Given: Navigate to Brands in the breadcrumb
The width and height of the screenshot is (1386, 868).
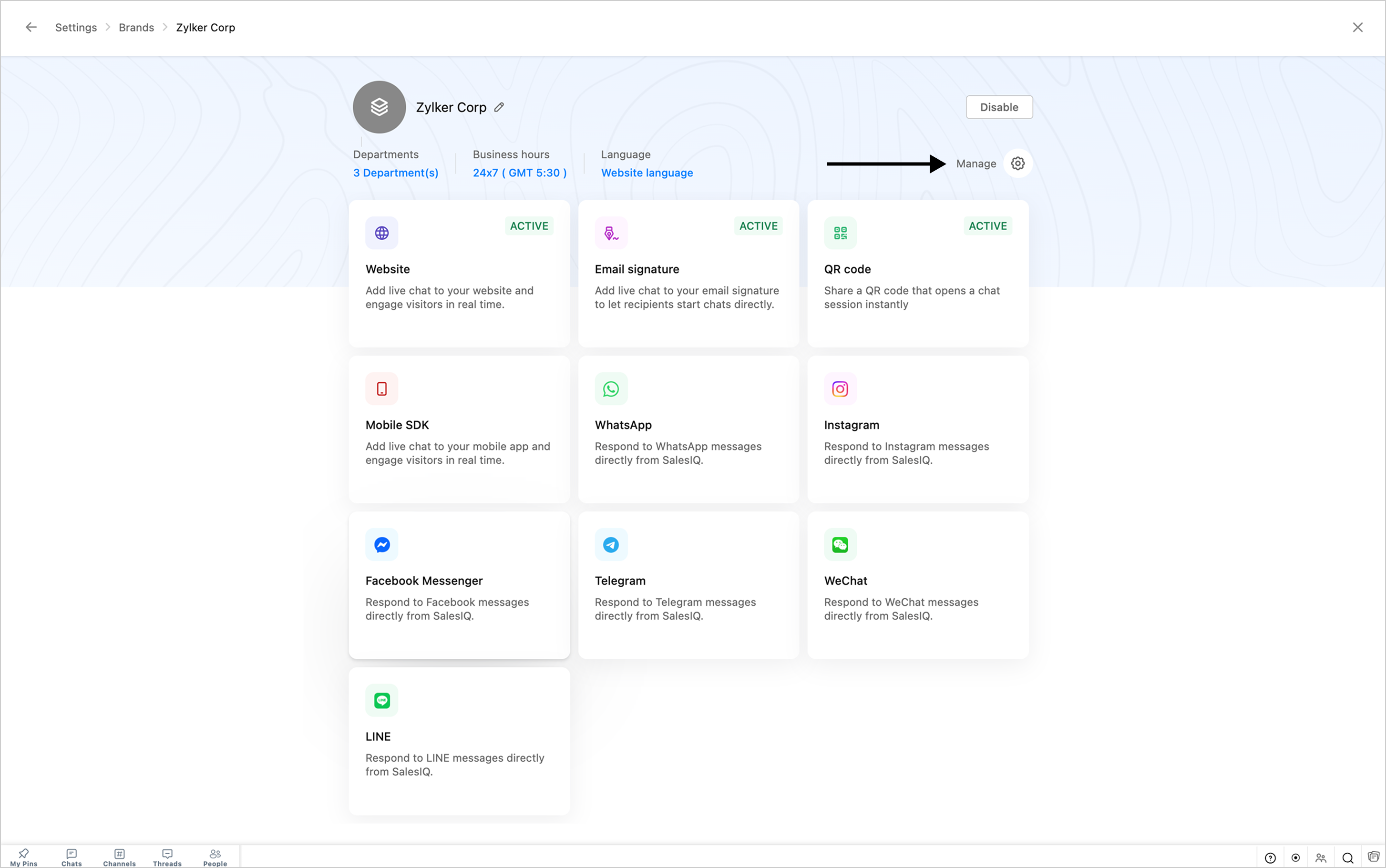Looking at the screenshot, I should click(136, 27).
